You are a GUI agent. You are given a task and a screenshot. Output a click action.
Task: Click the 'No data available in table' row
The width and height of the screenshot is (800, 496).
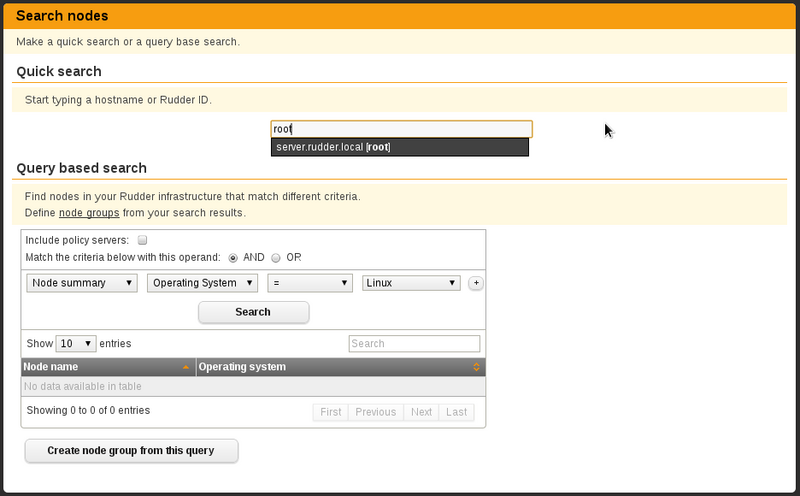(x=253, y=386)
